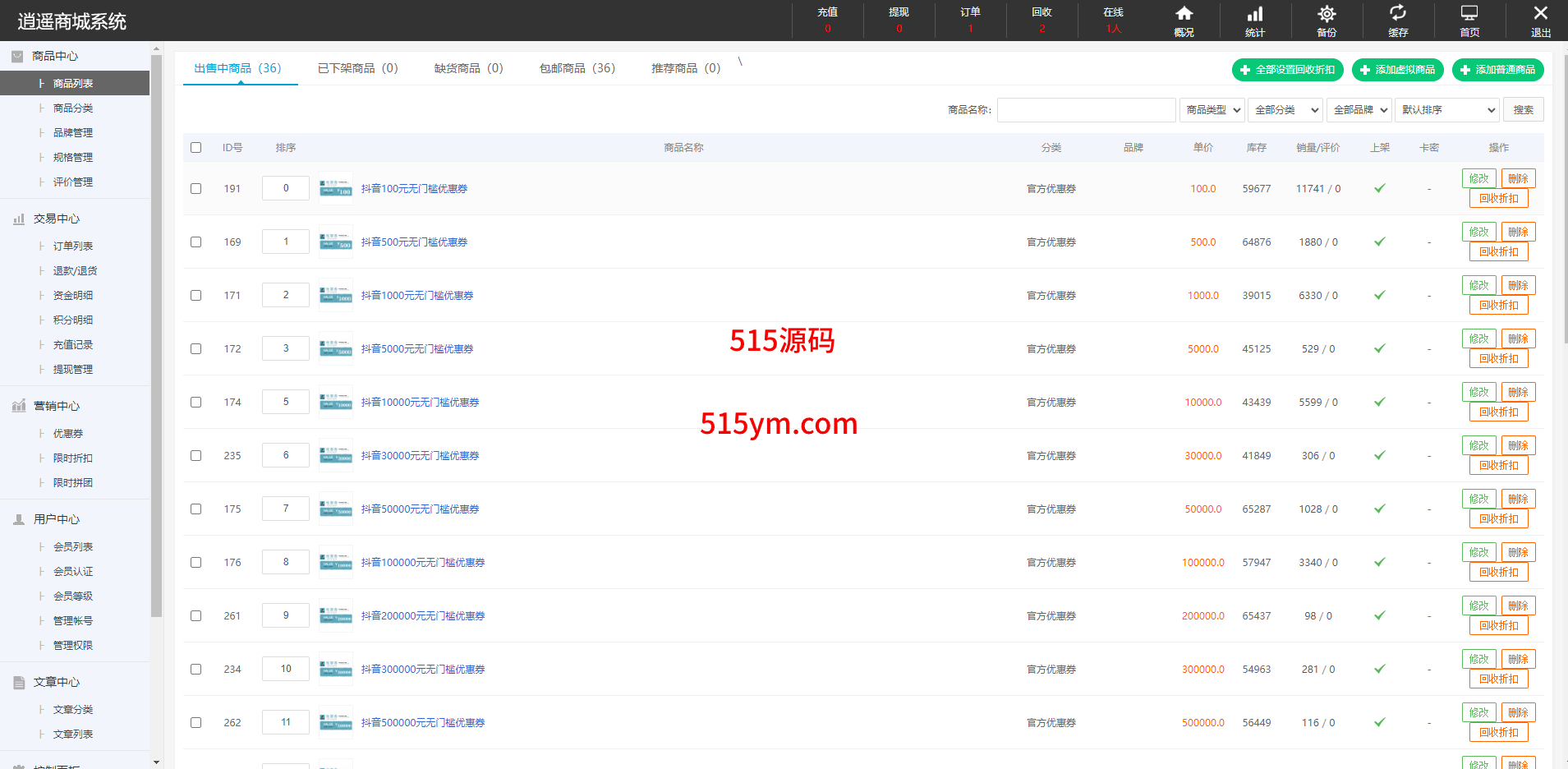The width and height of the screenshot is (1568, 769).
Task: Click the 交易中心 bar chart sidebar icon
Action: point(19,219)
